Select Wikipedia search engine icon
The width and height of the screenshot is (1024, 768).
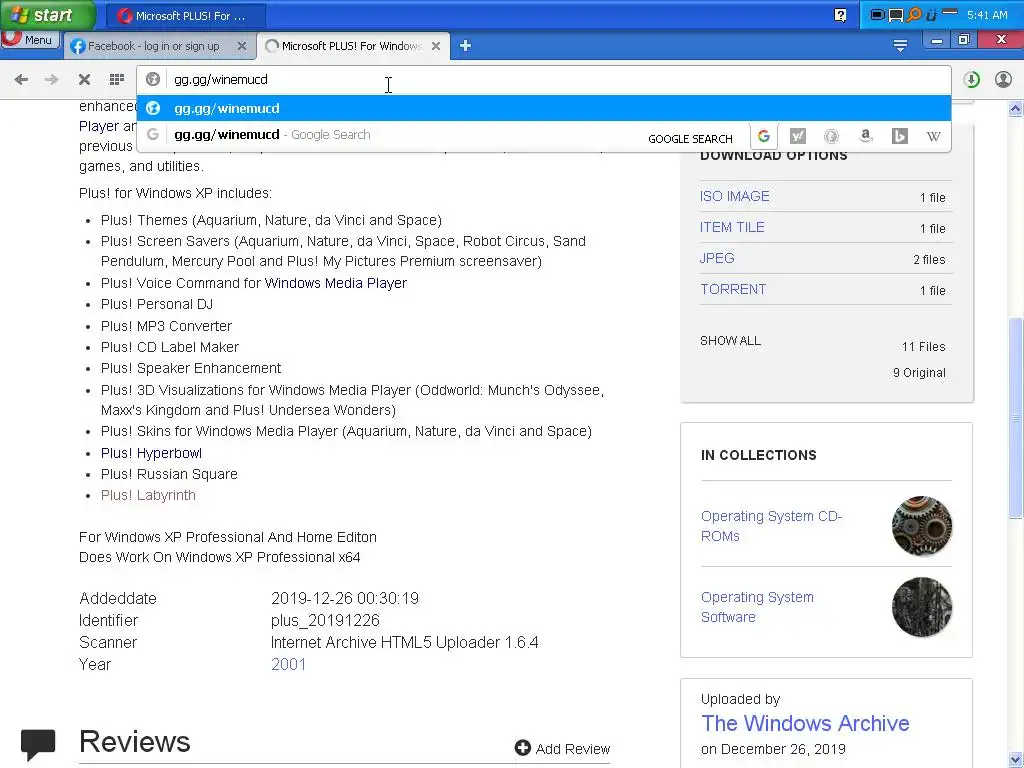[x=933, y=136]
